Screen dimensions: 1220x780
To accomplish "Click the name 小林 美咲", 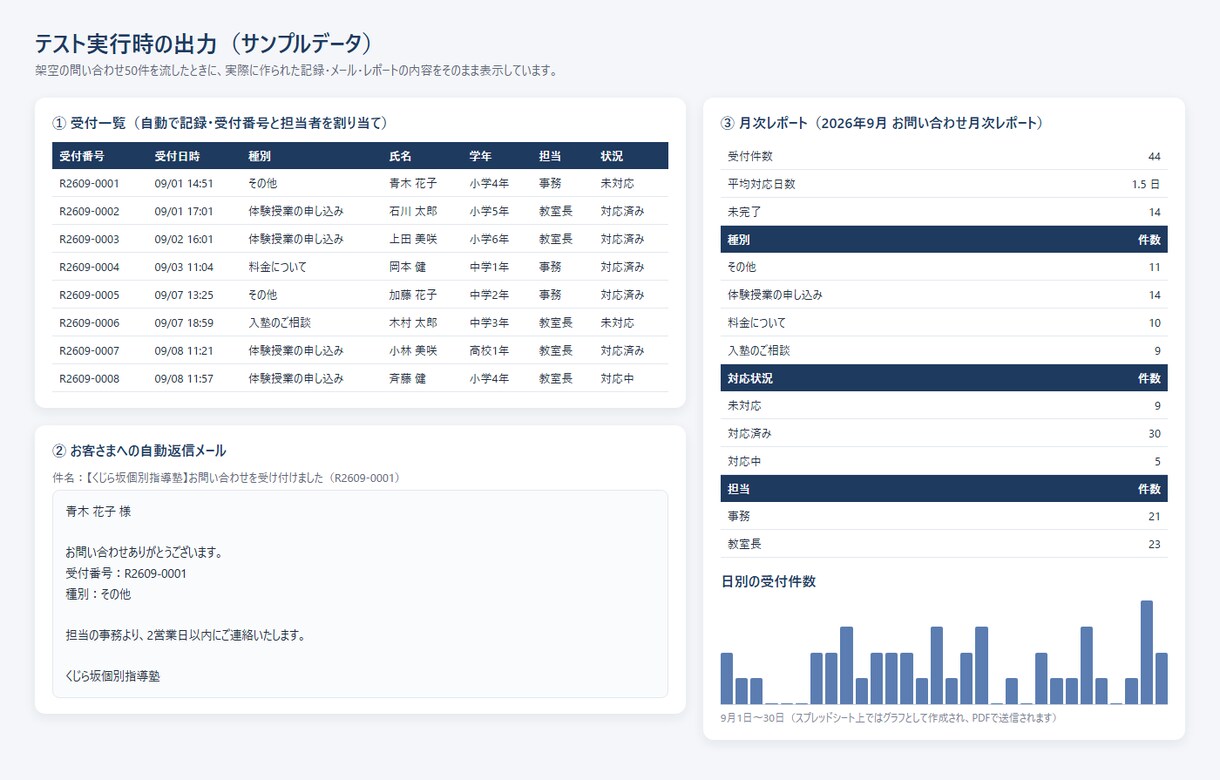I will coord(413,351).
